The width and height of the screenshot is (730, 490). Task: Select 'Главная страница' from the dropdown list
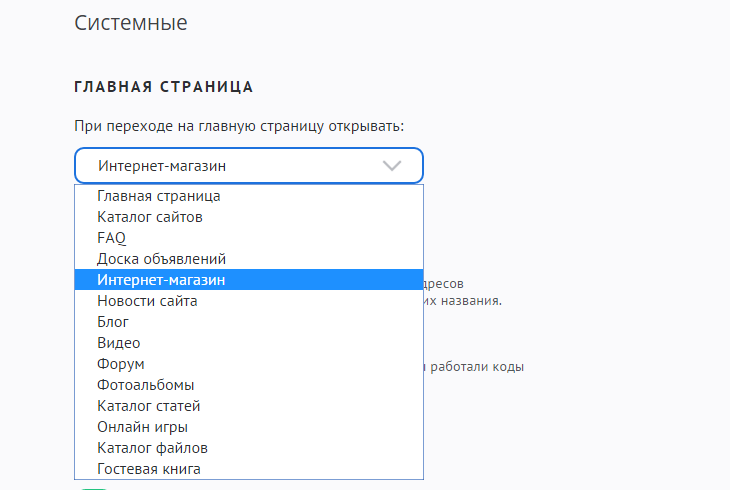coord(159,196)
